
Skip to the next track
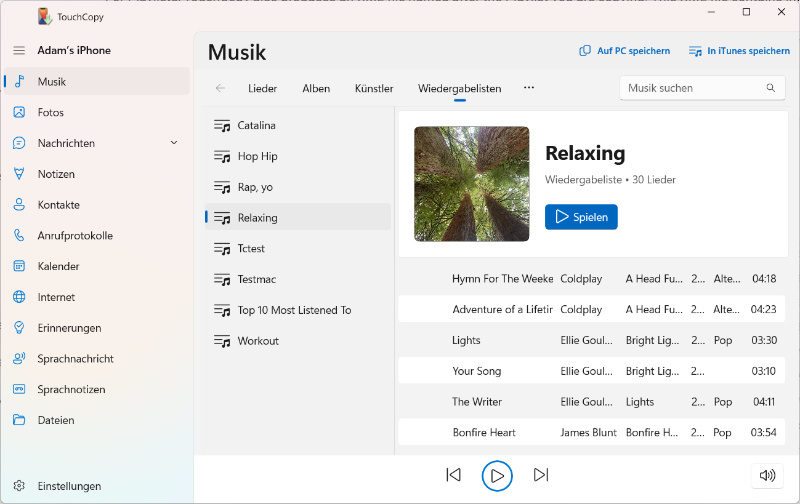[x=541, y=475]
